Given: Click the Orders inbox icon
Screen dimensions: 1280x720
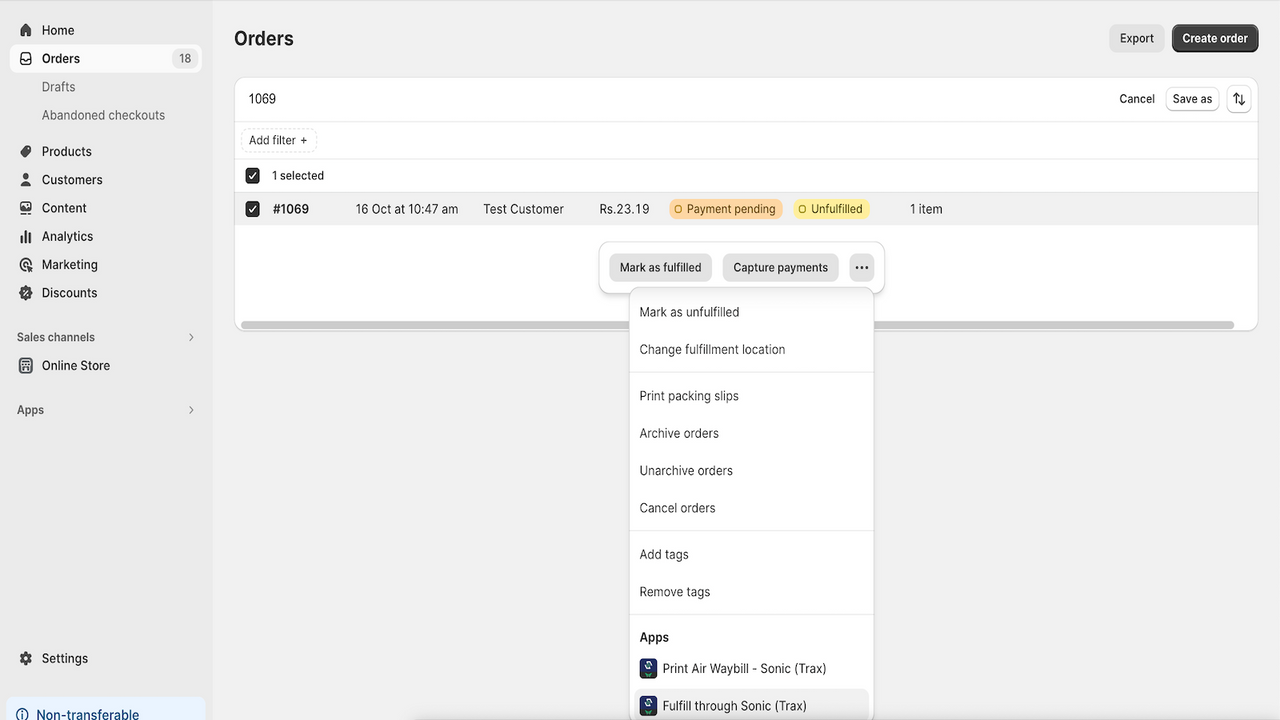Looking at the screenshot, I should (x=26, y=59).
